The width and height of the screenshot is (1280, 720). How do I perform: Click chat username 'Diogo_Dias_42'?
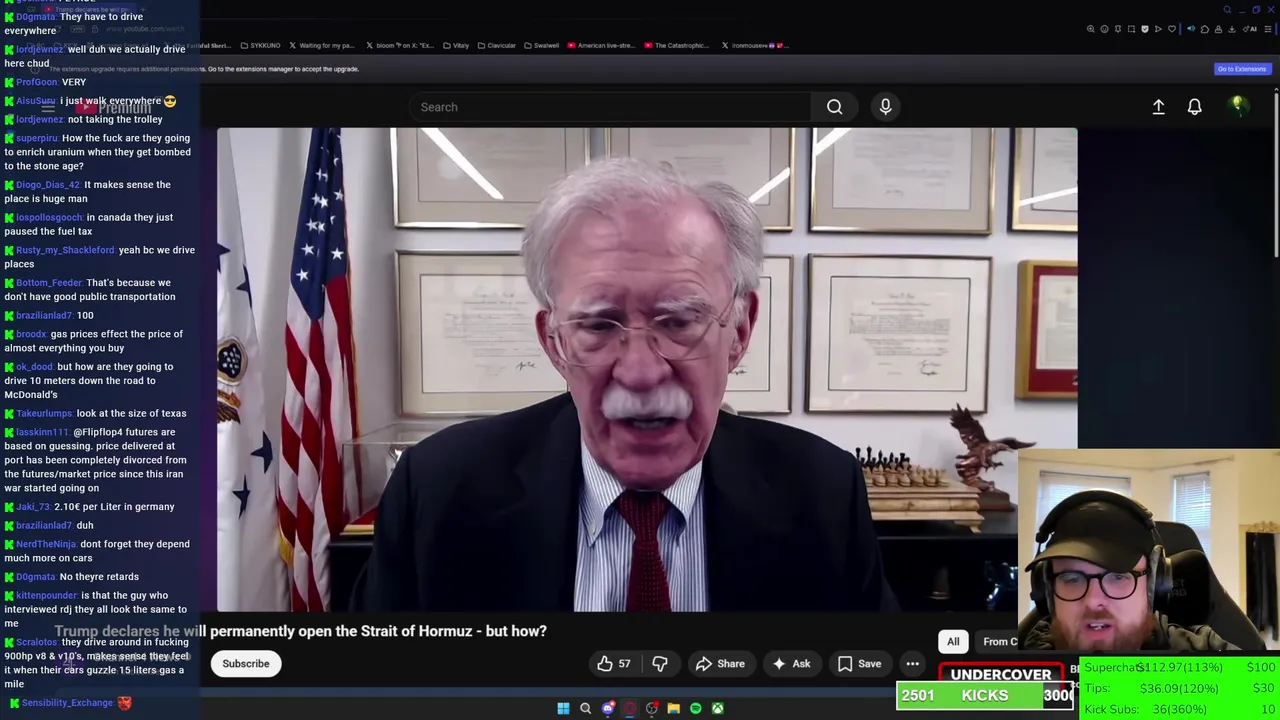point(48,185)
